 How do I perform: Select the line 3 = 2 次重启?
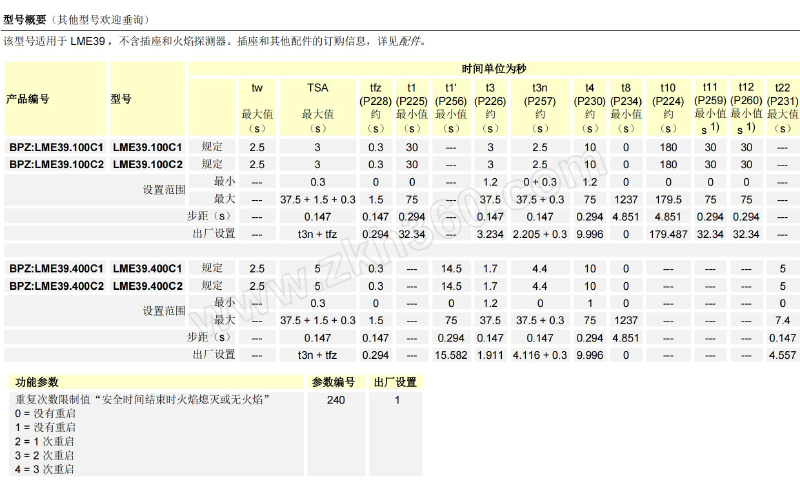tap(44, 455)
